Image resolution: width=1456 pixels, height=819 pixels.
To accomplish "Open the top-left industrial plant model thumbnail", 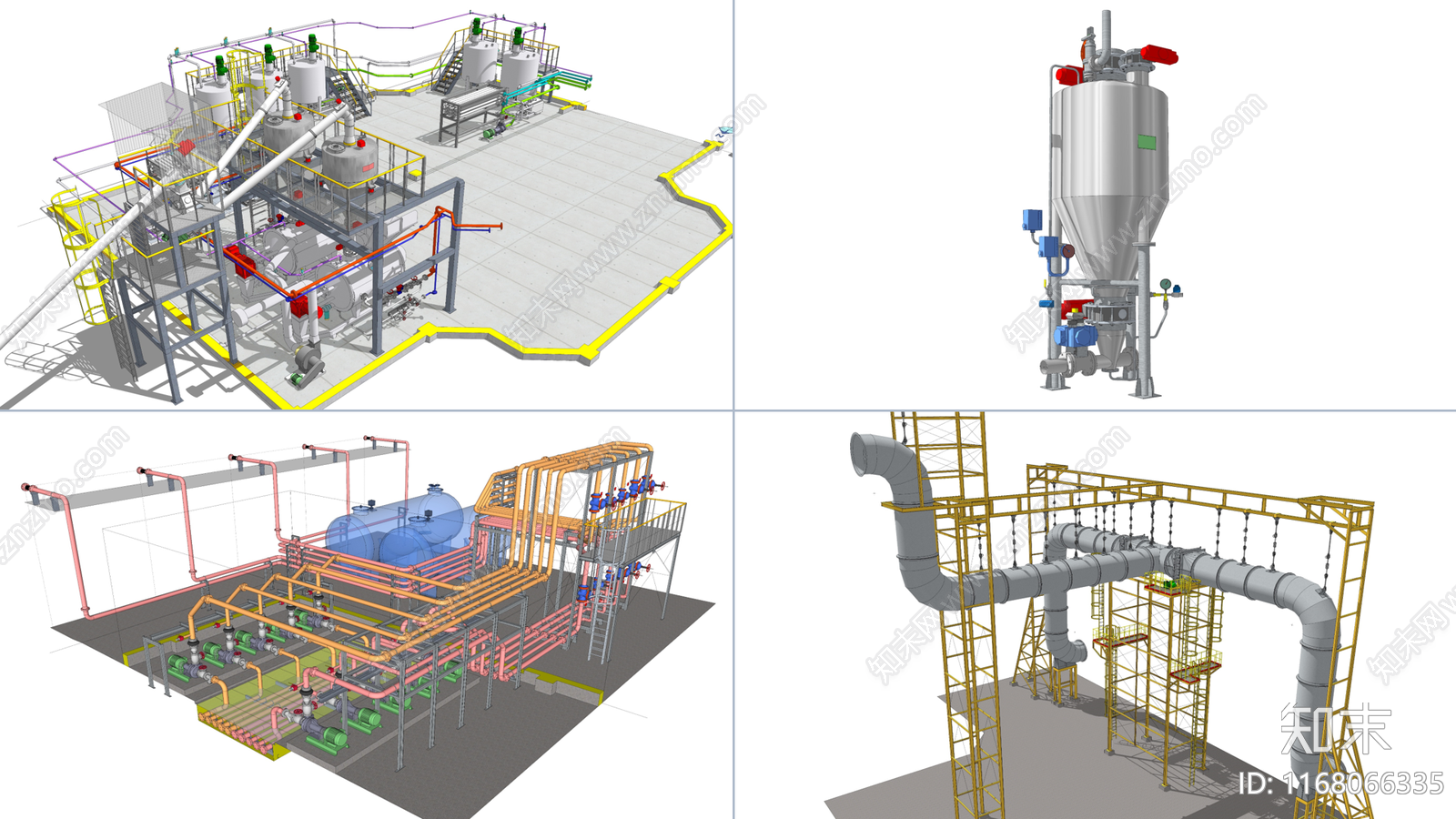I will pos(366,204).
